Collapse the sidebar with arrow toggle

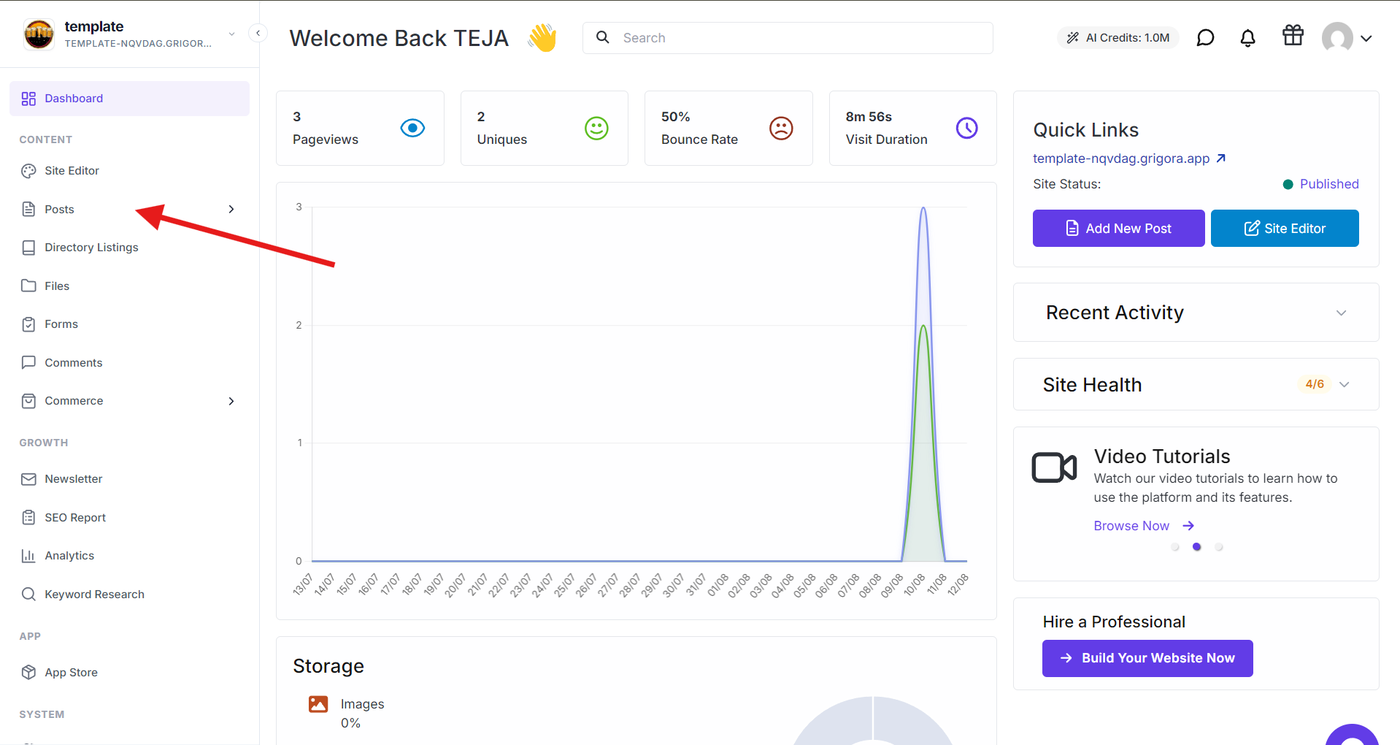coord(258,33)
